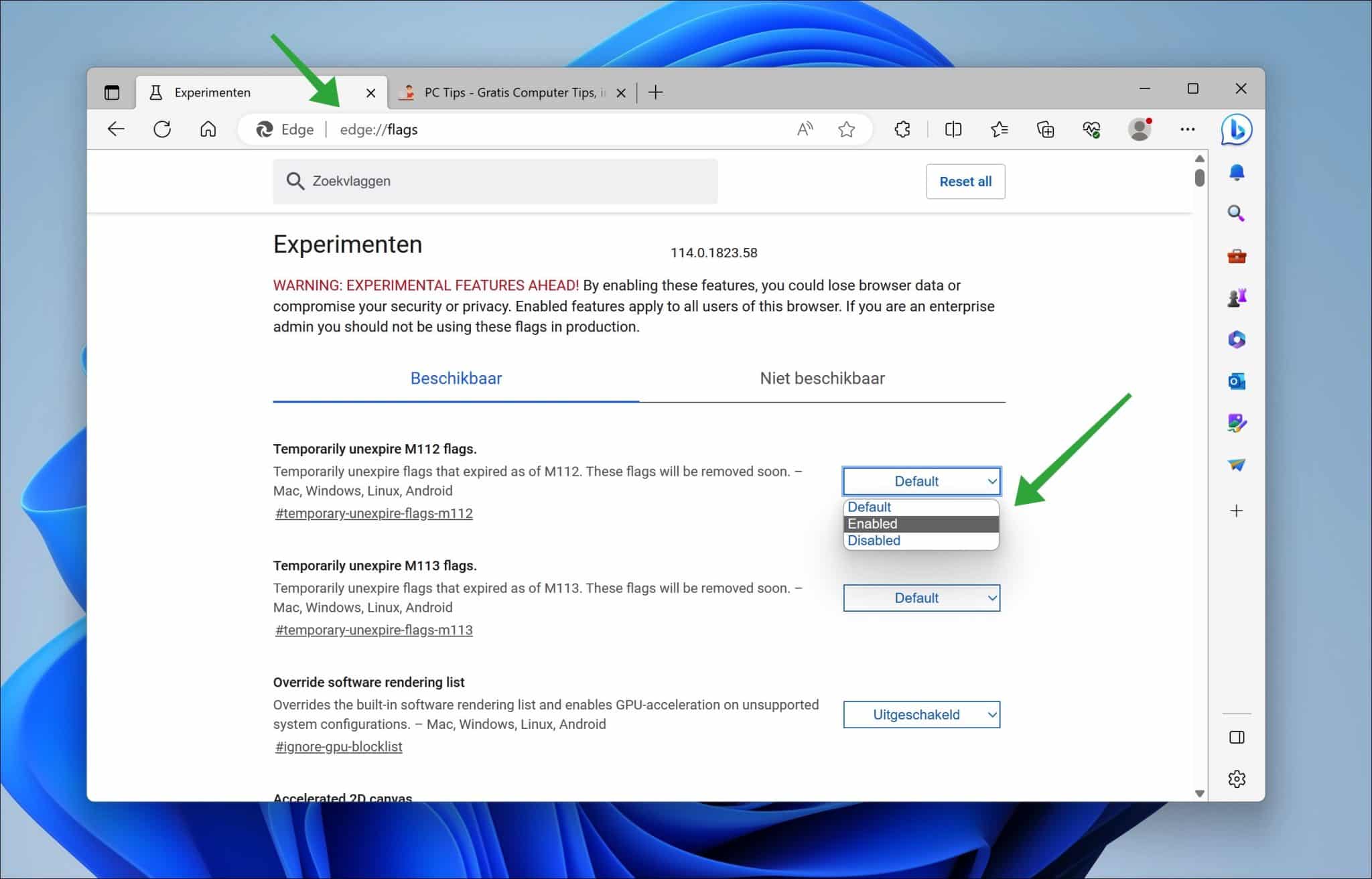This screenshot has width=1372, height=879.
Task: Open Outlook from the sidebar
Action: (x=1237, y=381)
